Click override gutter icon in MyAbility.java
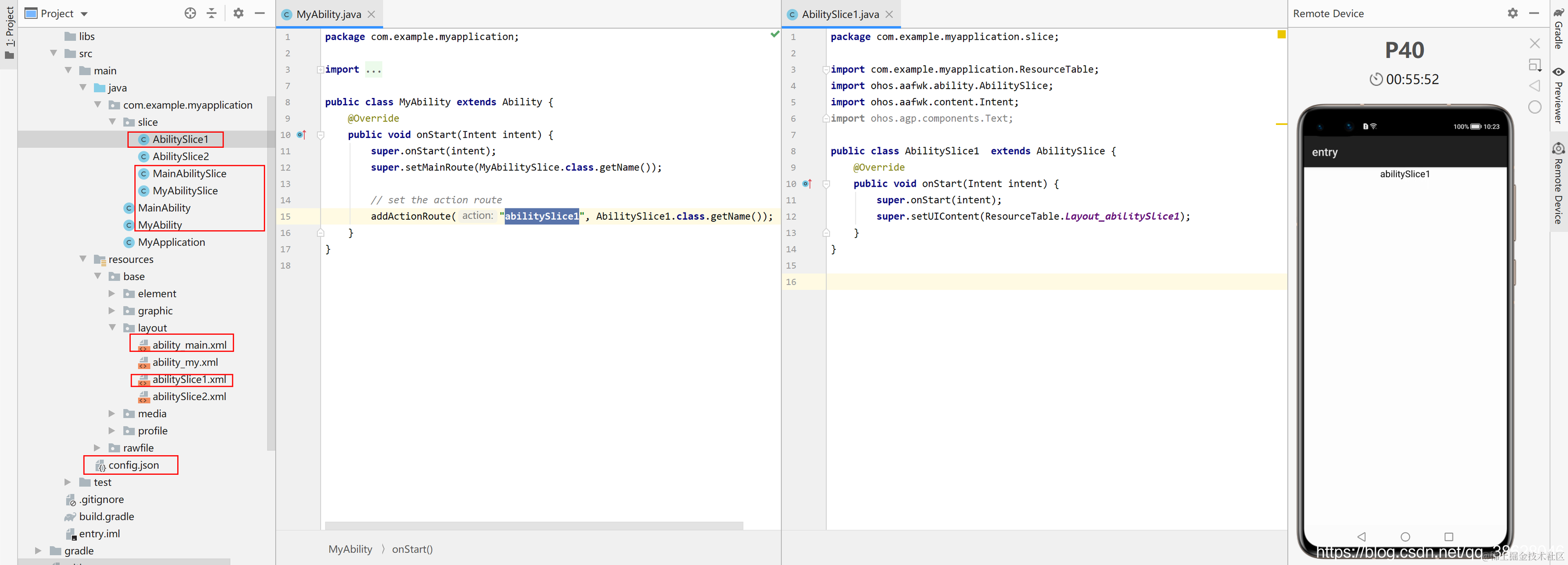This screenshot has height=565, width=1568. (301, 135)
